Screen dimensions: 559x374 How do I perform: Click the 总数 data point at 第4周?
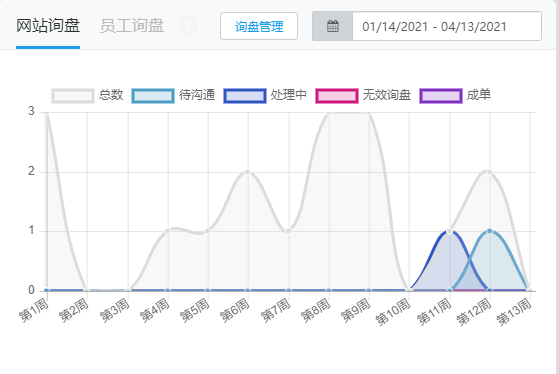coord(168,231)
